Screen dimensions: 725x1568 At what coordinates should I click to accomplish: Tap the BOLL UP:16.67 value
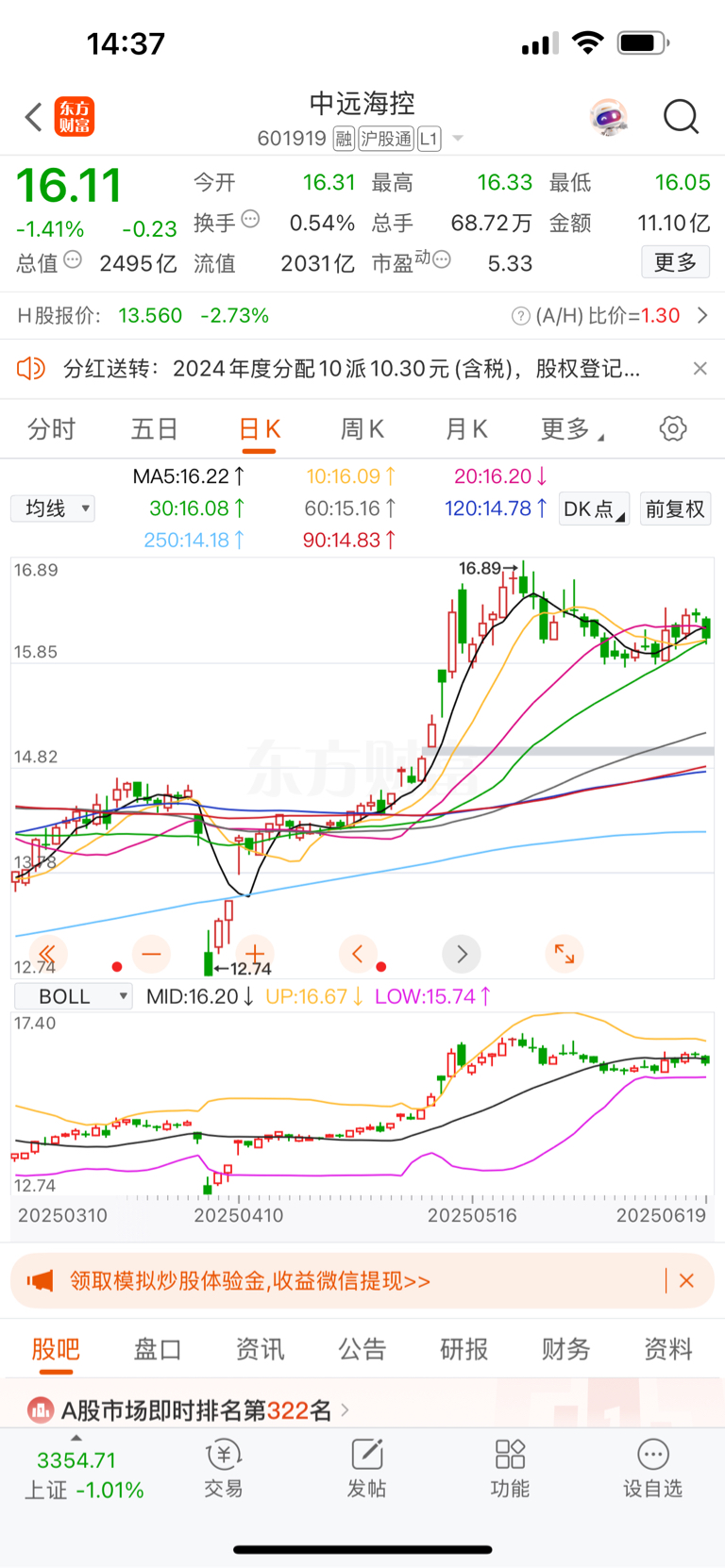click(314, 996)
